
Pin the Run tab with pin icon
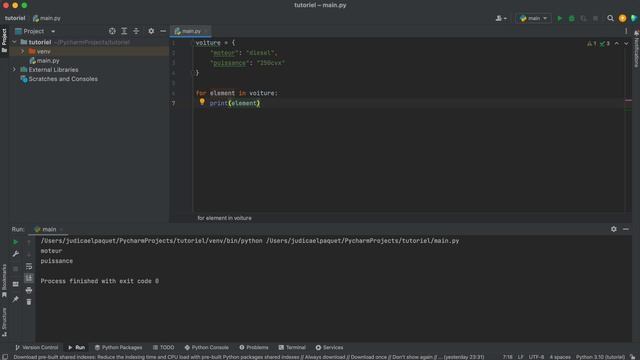click(16, 299)
